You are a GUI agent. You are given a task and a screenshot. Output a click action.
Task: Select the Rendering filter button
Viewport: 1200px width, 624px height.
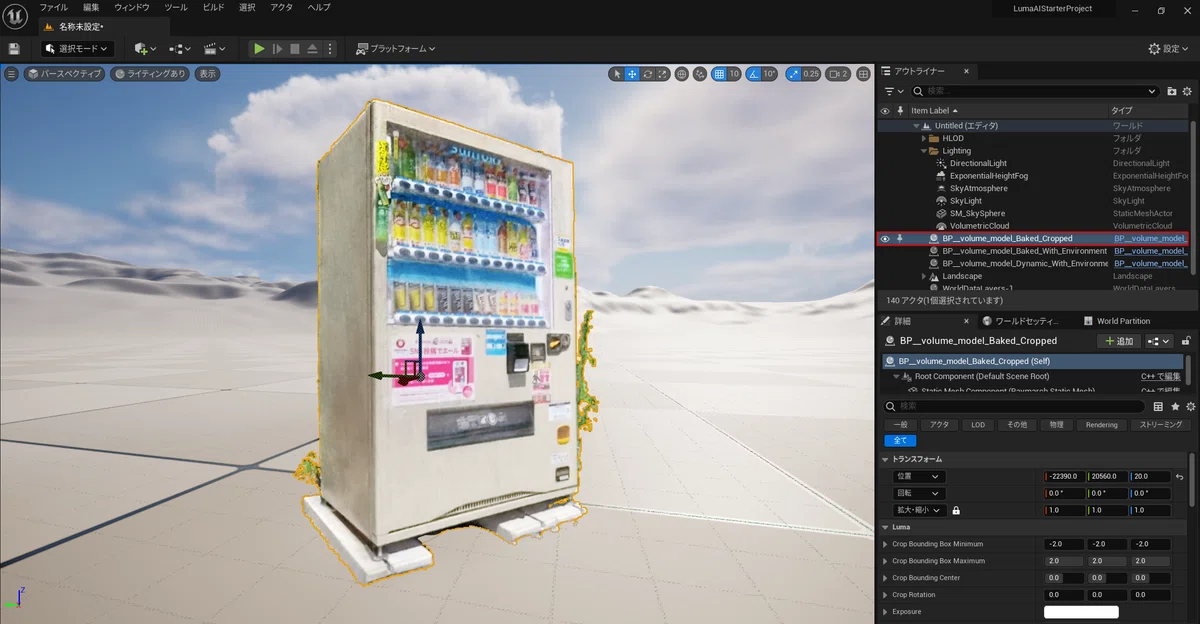[1102, 425]
